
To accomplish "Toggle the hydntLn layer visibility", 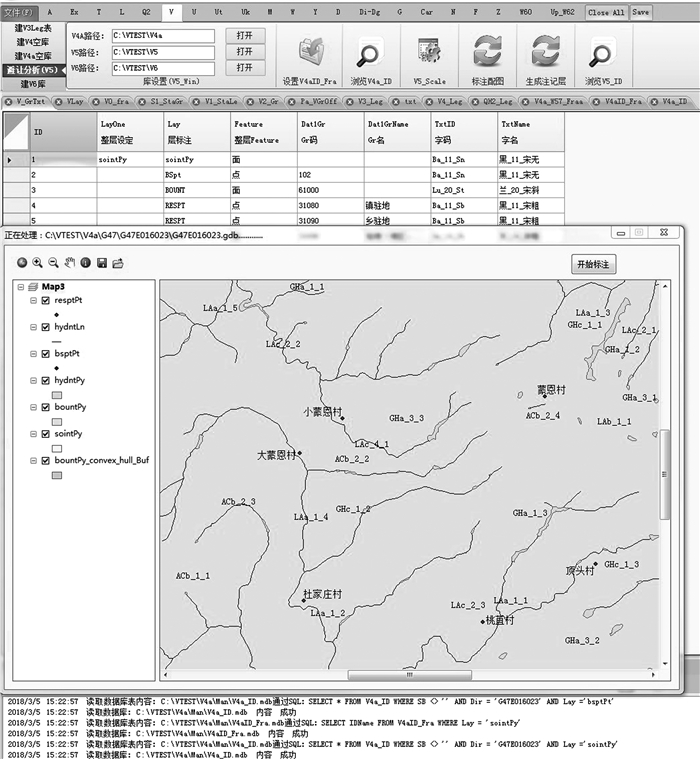I will pyautogui.click(x=45, y=326).
